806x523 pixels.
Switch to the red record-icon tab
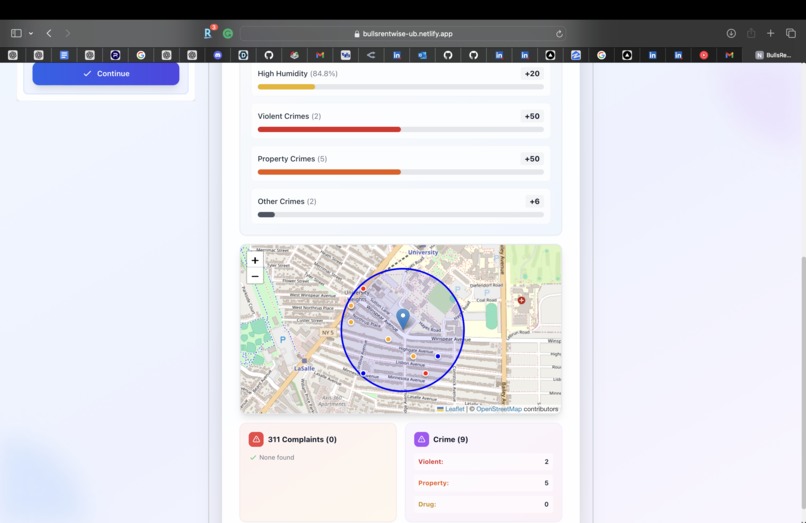coord(704,55)
